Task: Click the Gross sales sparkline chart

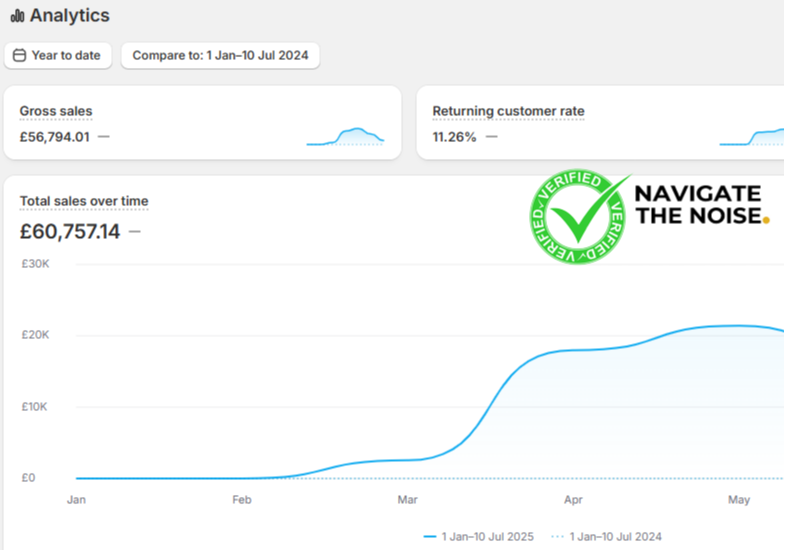Action: pos(345,137)
